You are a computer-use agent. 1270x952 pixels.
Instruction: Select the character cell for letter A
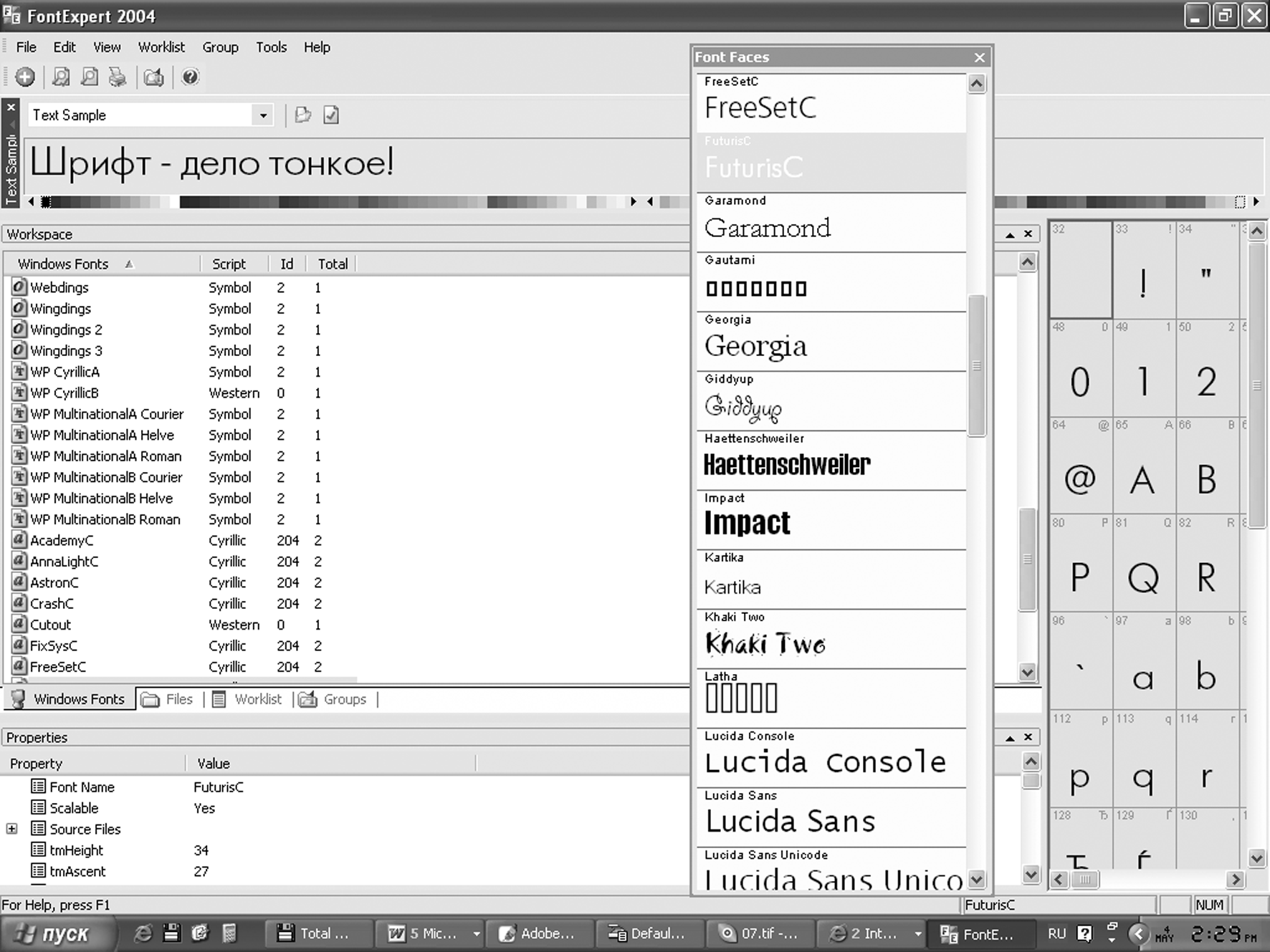[x=1143, y=466]
